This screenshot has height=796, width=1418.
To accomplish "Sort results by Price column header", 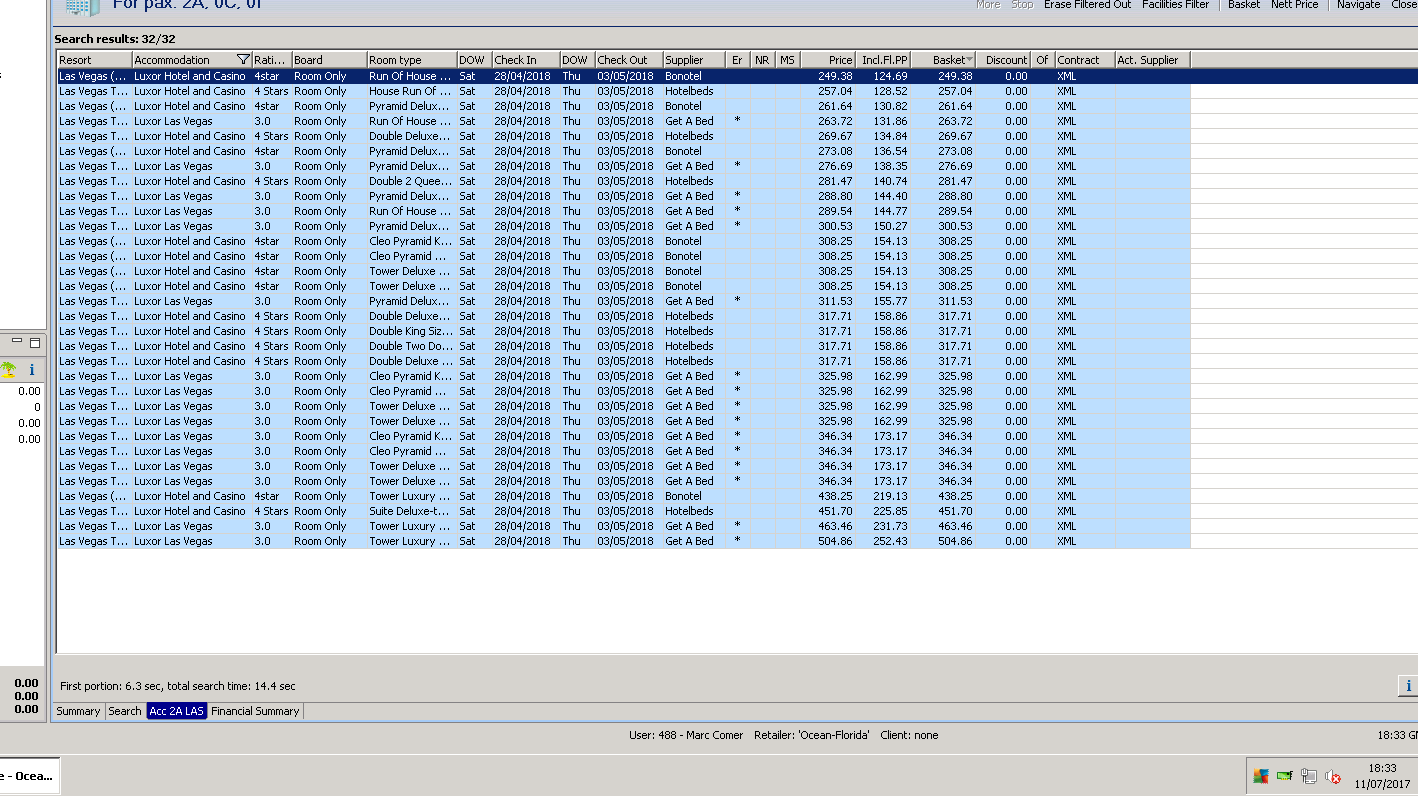I will 828,60.
